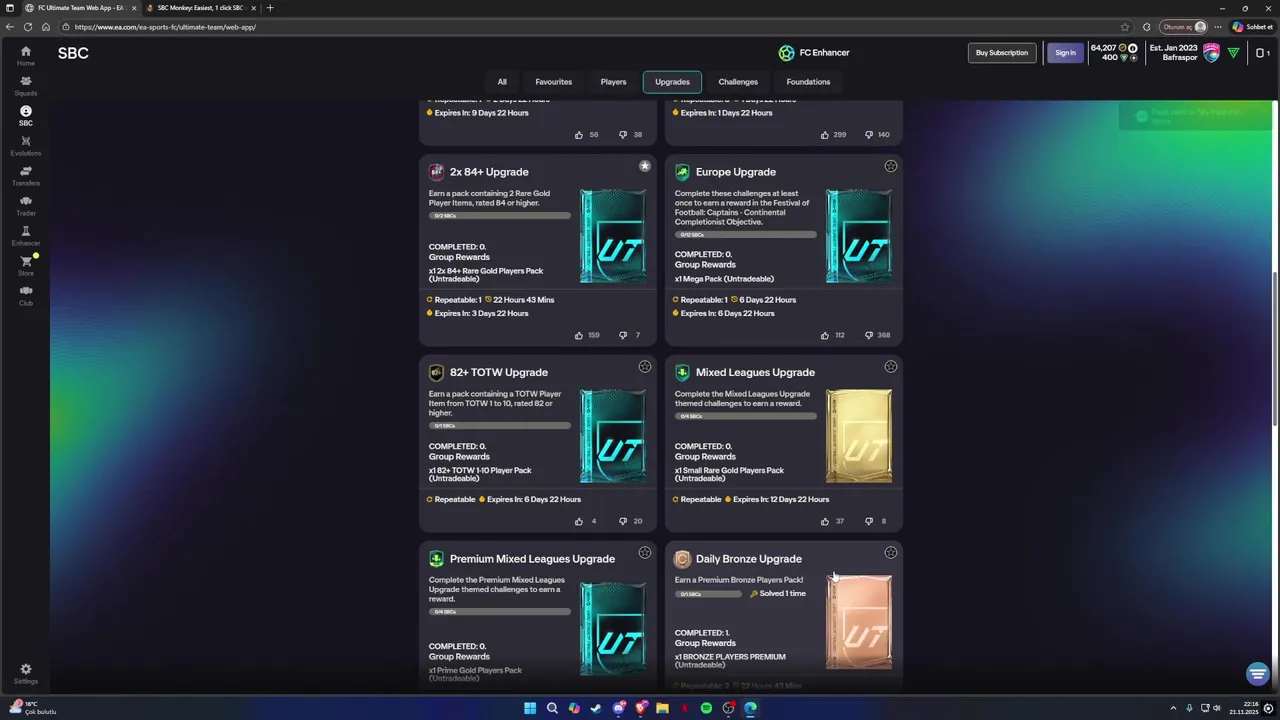
Task: Open the Club sidebar item
Action: click(x=25, y=296)
